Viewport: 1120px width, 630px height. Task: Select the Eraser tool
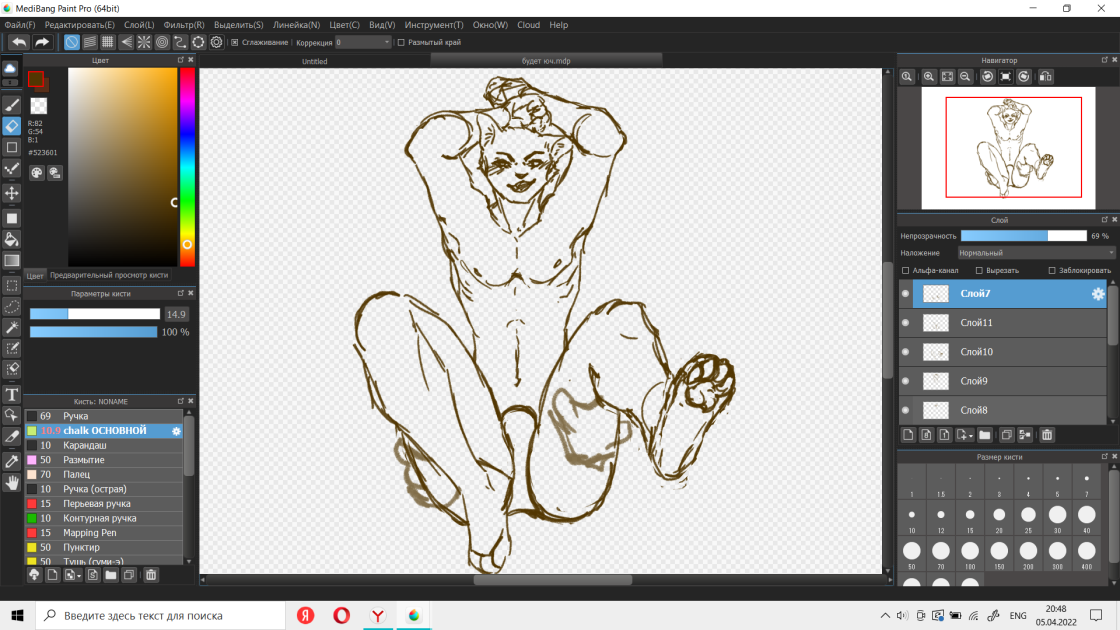(11, 126)
